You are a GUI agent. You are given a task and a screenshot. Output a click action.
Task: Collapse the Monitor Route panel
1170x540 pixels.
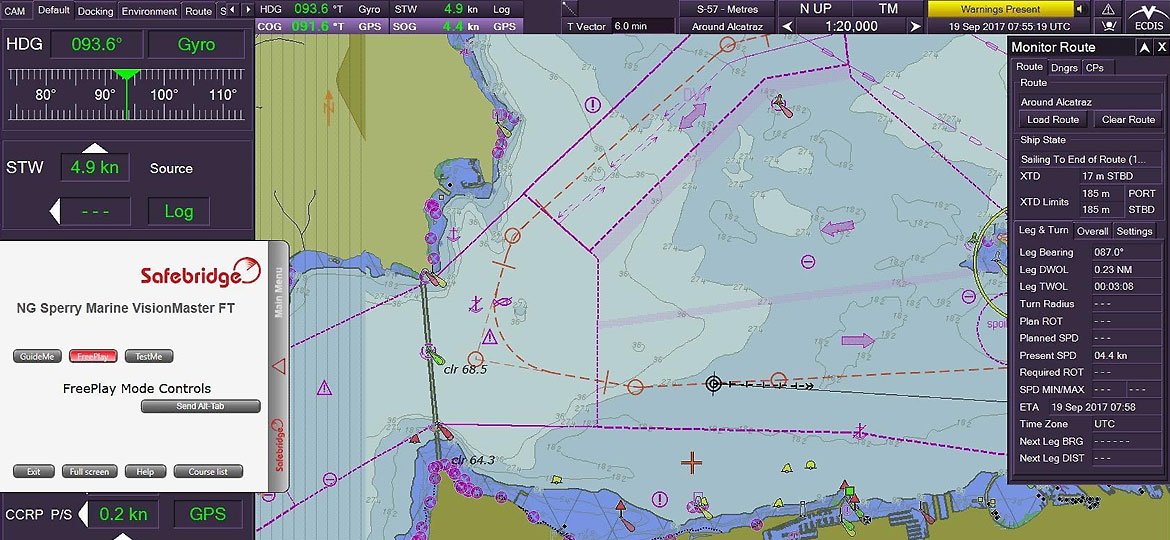click(1144, 47)
